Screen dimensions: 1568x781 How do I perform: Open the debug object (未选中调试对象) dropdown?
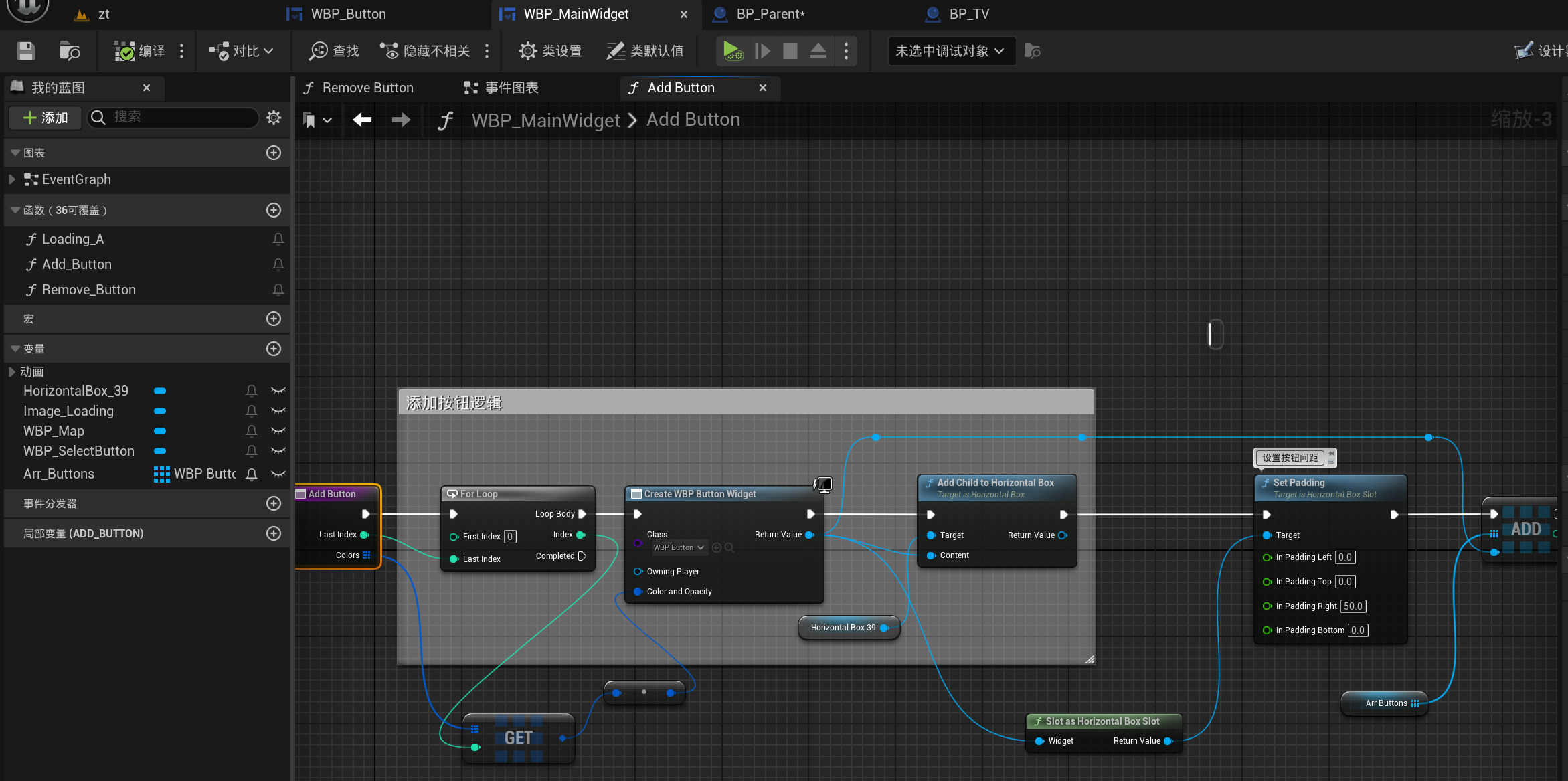tap(950, 51)
